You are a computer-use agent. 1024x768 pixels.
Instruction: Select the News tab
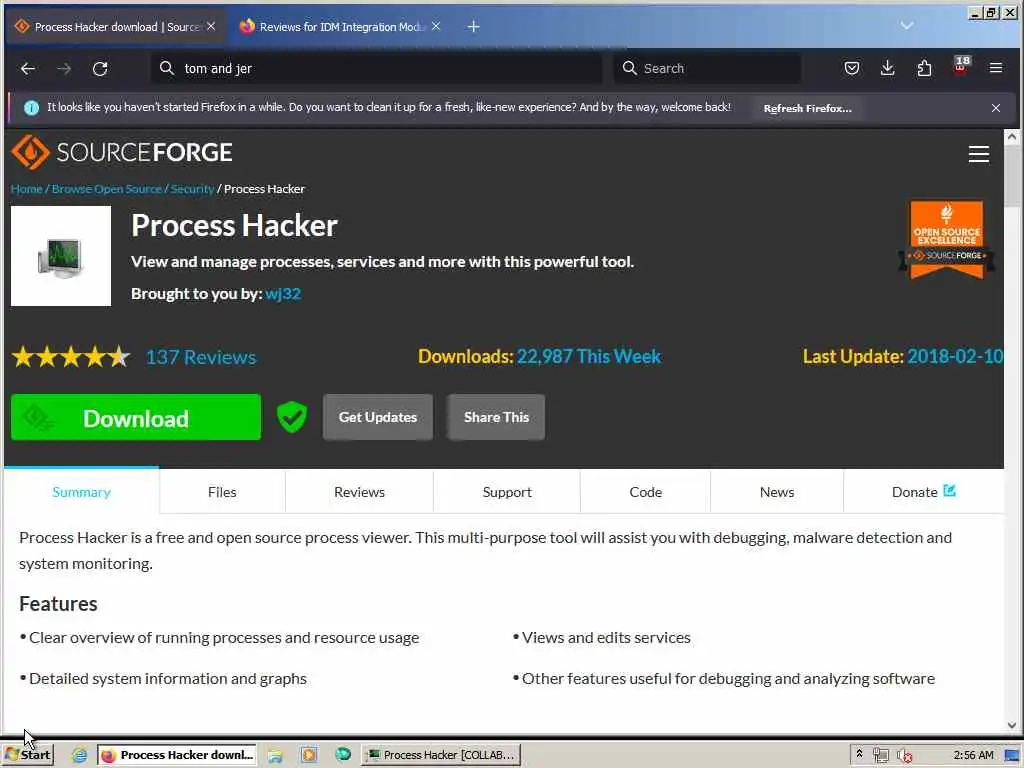point(776,492)
